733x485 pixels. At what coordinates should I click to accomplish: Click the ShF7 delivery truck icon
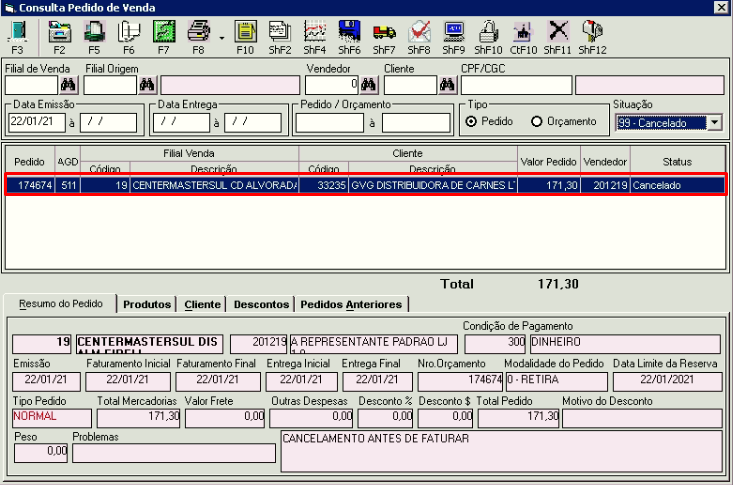pos(384,32)
